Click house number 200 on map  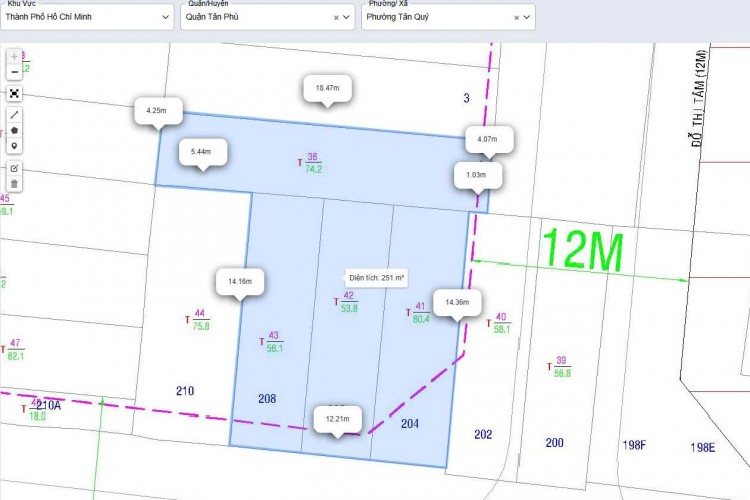click(555, 443)
